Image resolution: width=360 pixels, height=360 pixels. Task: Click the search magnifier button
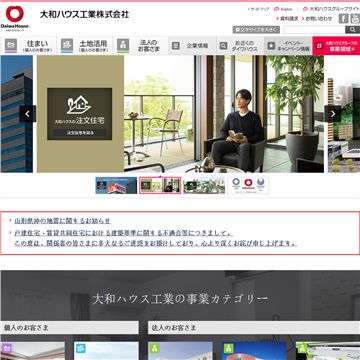pos(352,30)
